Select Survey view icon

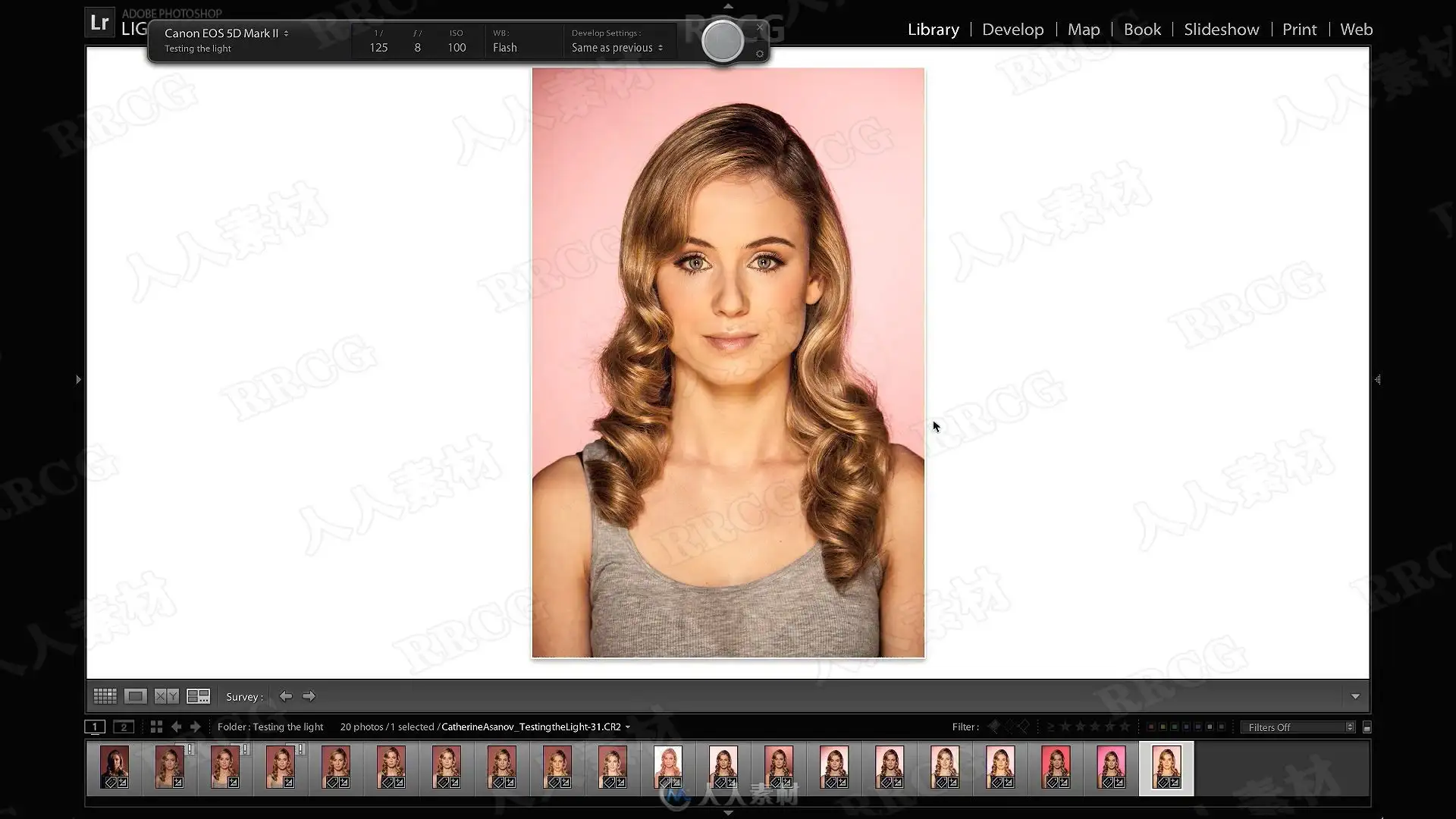[x=198, y=696]
